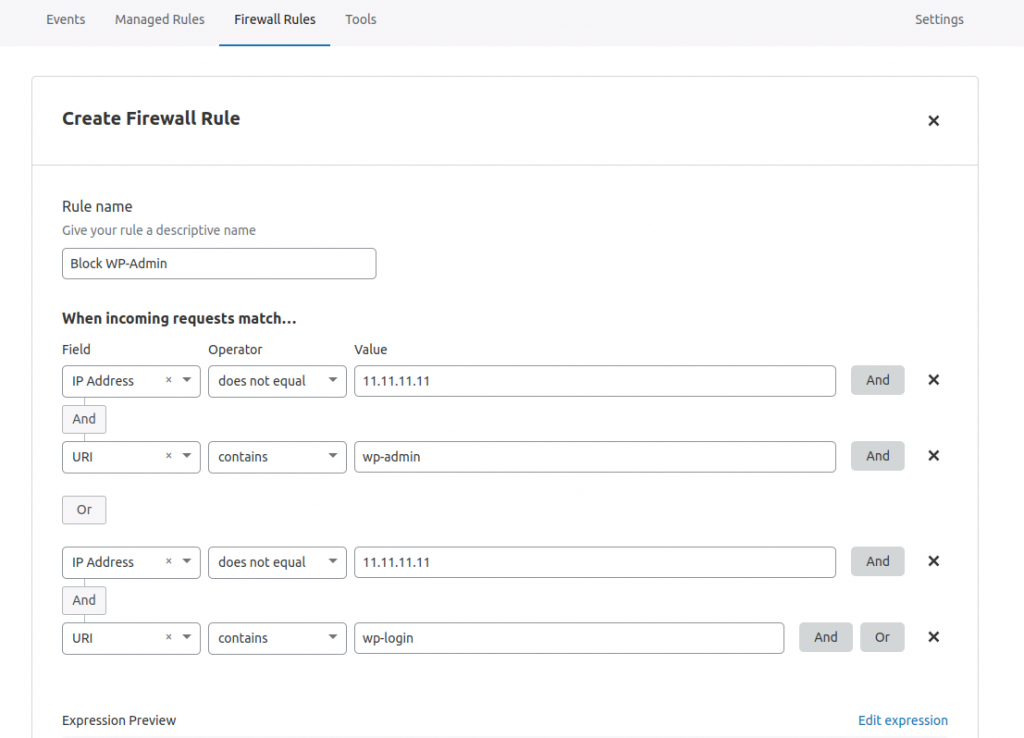Image resolution: width=1024 pixels, height=738 pixels.
Task: Delete the IP Address row grouped with wp-admin
Action: pyautogui.click(x=933, y=380)
